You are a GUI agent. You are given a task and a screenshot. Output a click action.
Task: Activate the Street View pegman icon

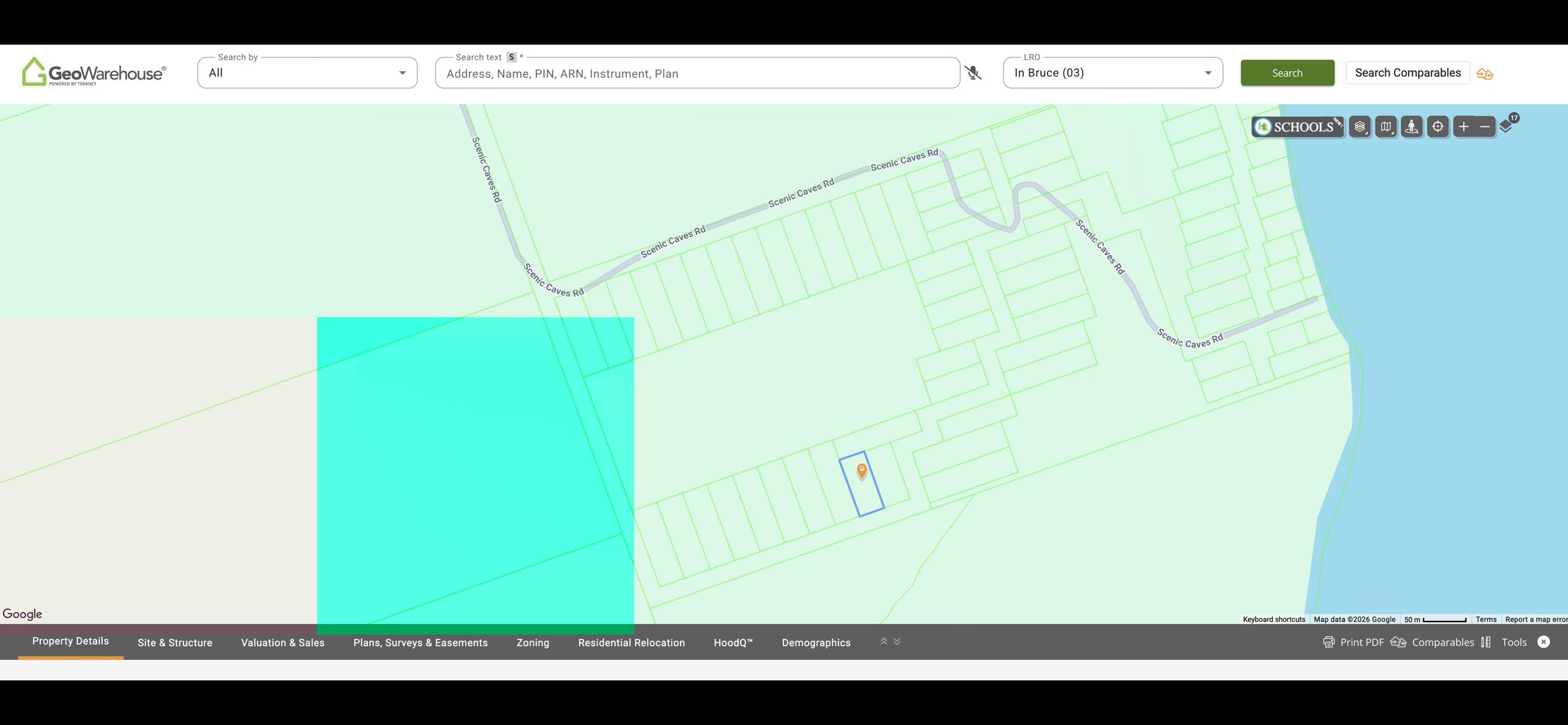click(x=1412, y=127)
